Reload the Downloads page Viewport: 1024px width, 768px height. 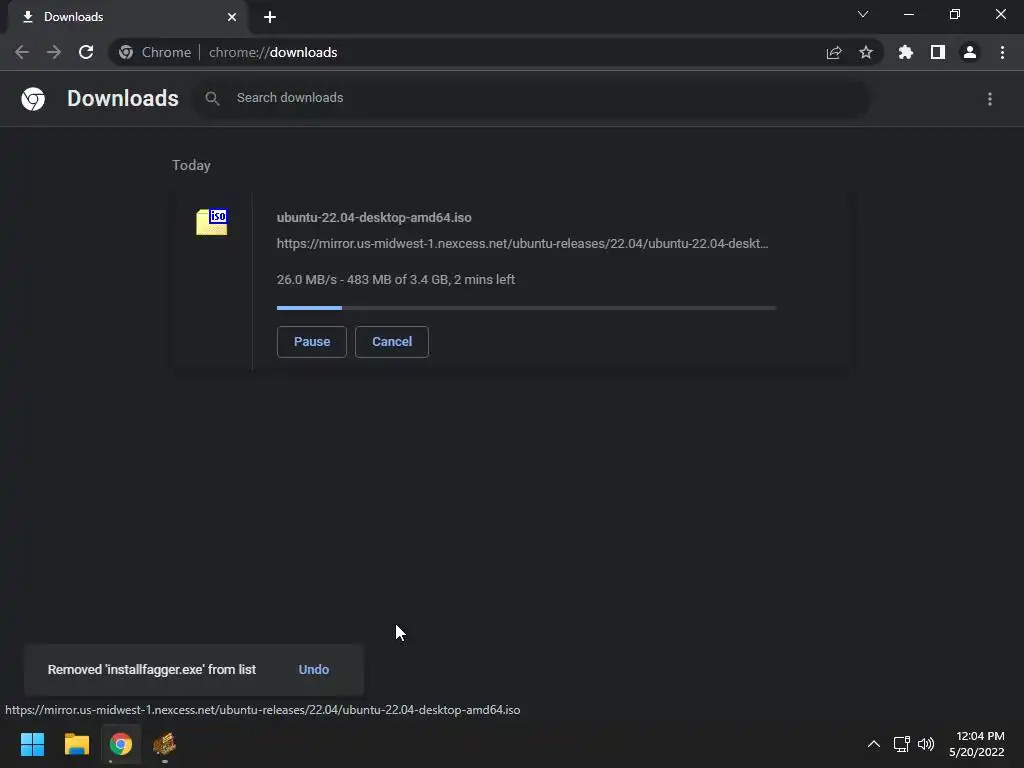pyautogui.click(x=86, y=52)
